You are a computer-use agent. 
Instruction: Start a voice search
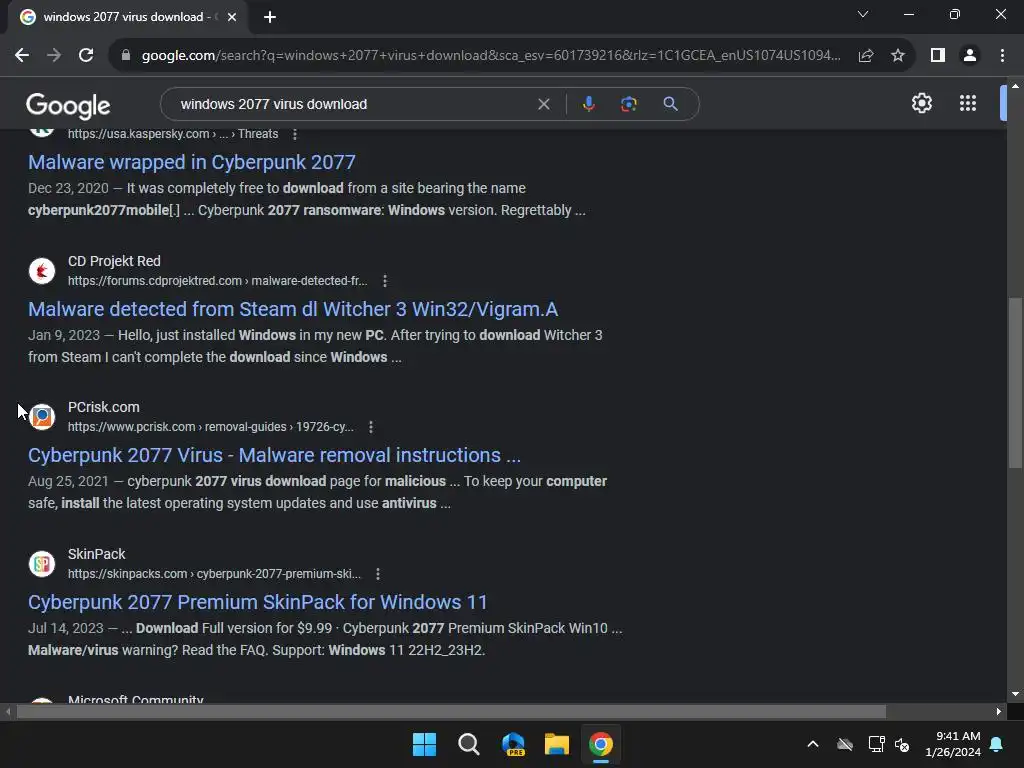click(588, 104)
